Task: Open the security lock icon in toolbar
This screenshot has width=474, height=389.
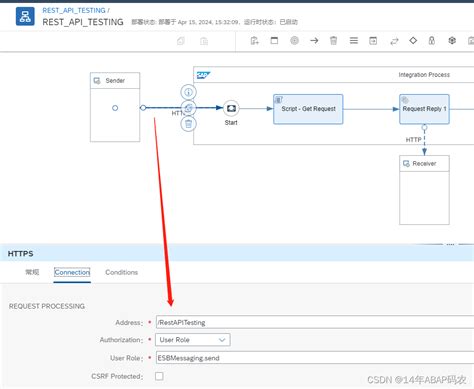Action: pyautogui.click(x=432, y=41)
